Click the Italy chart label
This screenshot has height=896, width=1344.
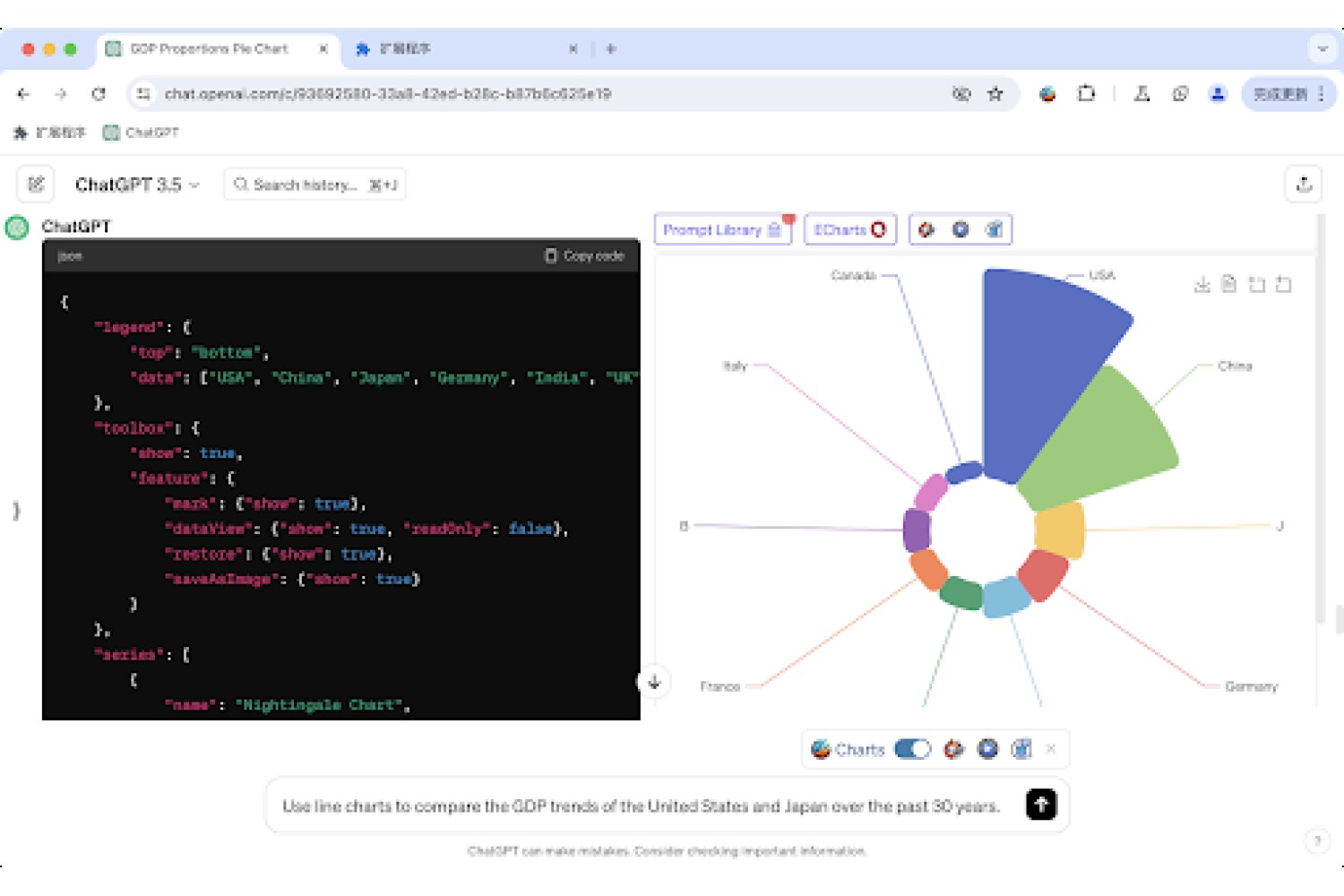(735, 366)
